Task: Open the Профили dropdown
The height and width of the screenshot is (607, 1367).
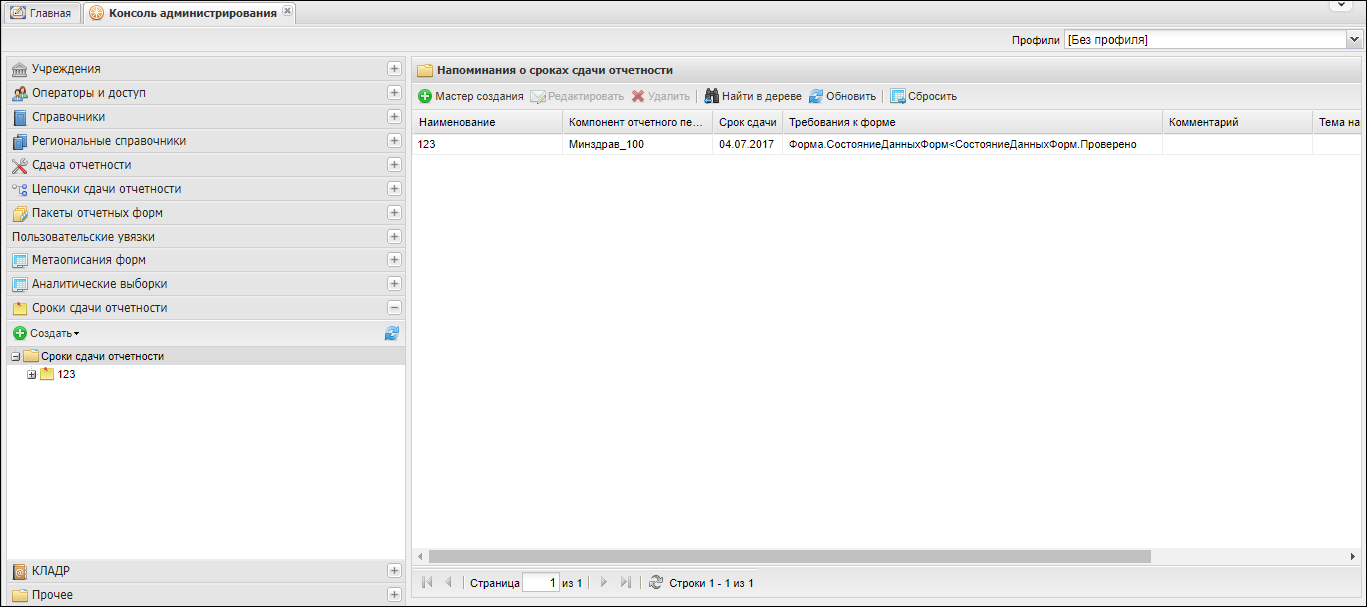Action: pos(1354,40)
